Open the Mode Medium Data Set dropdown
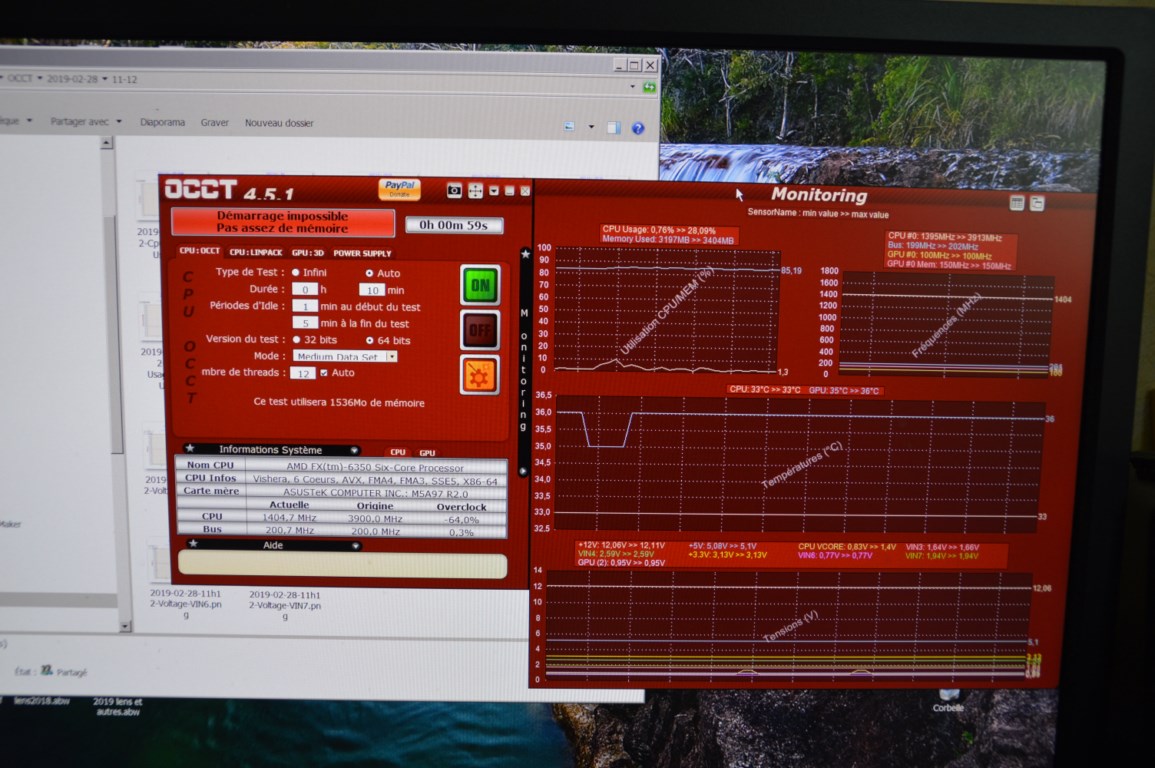The width and height of the screenshot is (1155, 768). 391,356
